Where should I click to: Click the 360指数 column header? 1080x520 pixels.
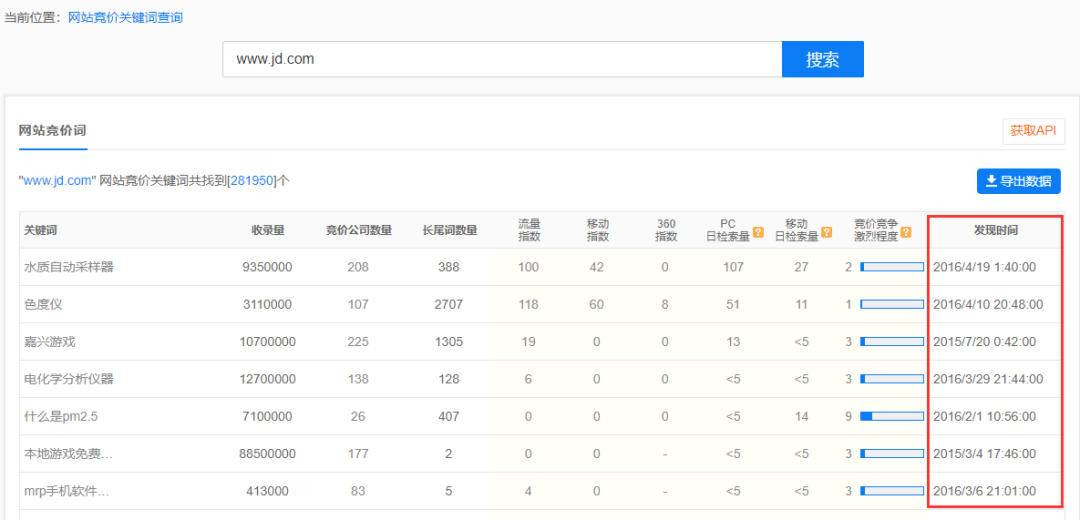coord(665,230)
